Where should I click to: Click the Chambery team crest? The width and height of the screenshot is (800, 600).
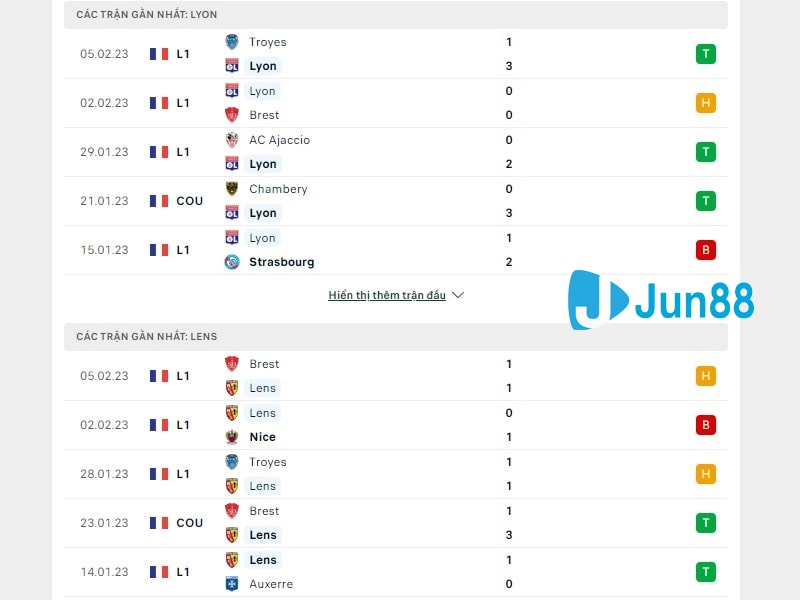[232, 189]
